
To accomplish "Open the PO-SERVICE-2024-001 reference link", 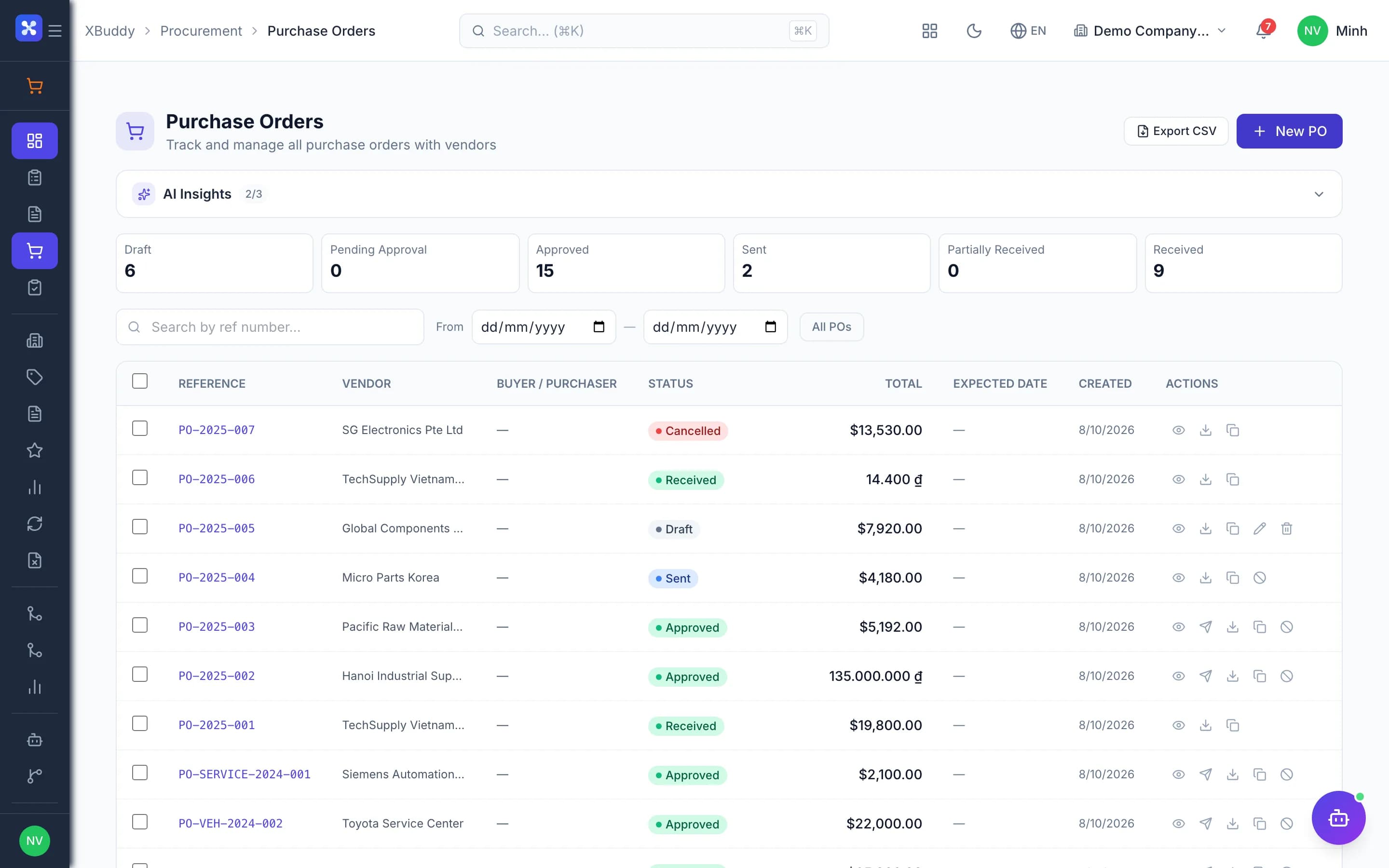I will tap(244, 774).
